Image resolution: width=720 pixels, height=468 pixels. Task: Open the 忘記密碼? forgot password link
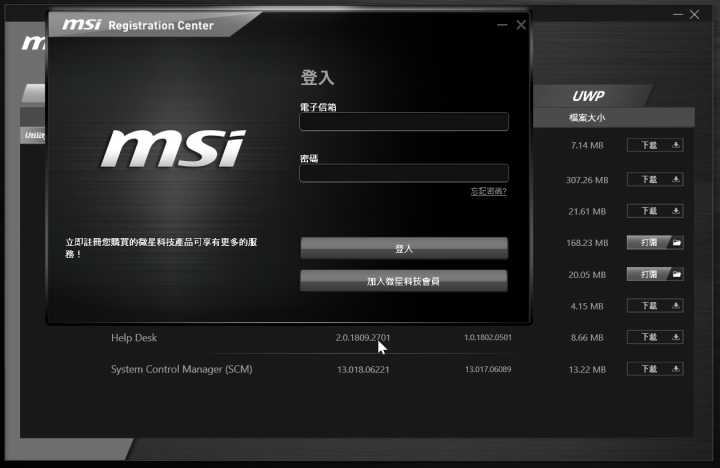[488, 191]
